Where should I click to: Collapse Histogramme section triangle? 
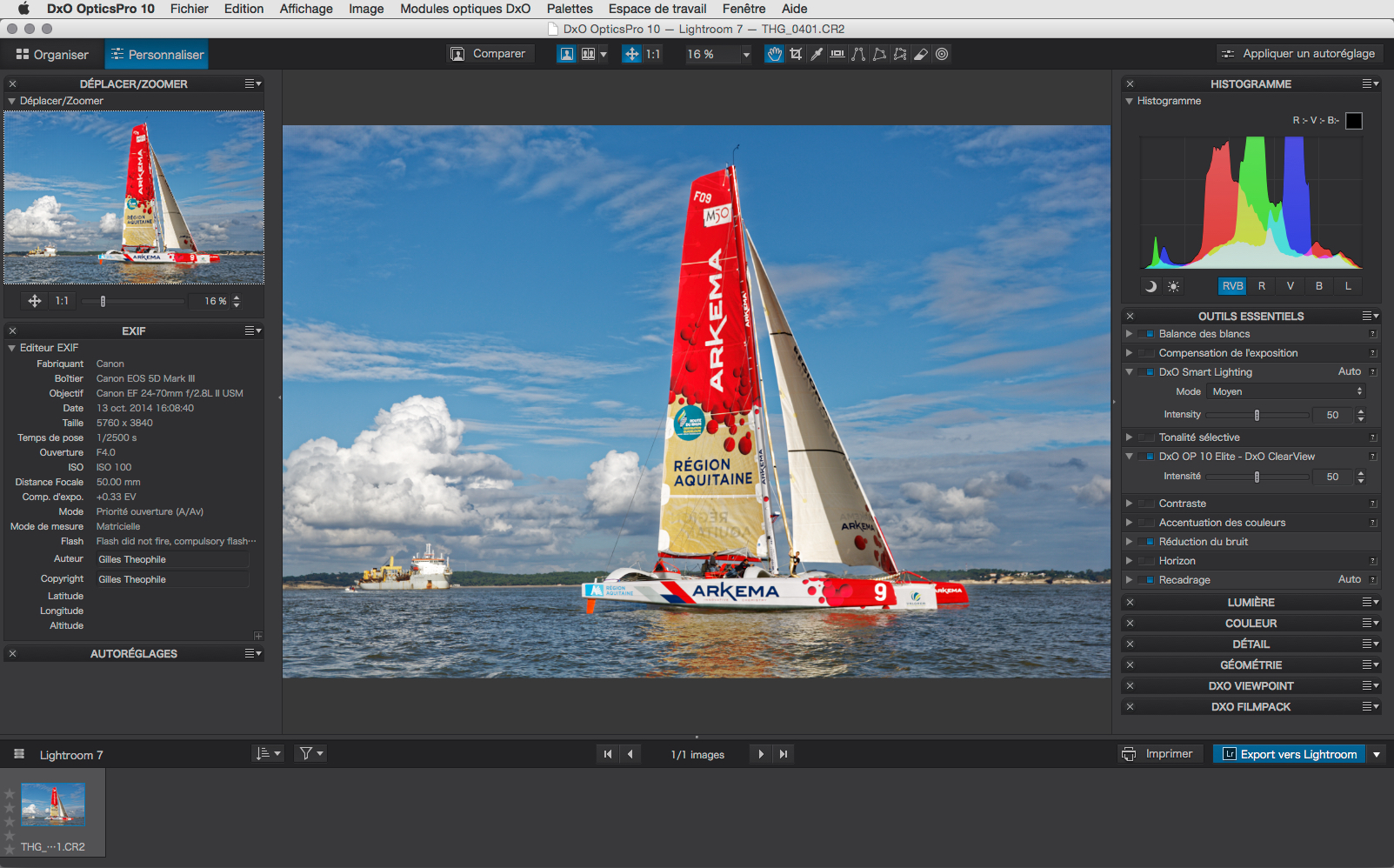click(1129, 101)
